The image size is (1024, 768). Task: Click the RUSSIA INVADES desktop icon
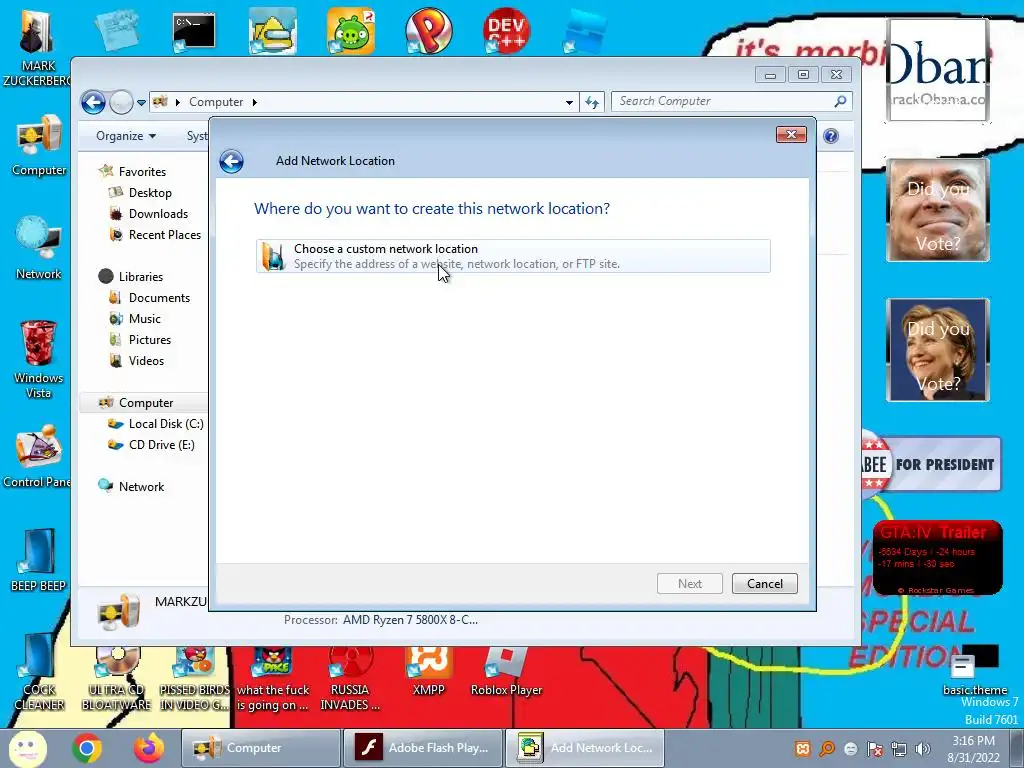pos(350,679)
